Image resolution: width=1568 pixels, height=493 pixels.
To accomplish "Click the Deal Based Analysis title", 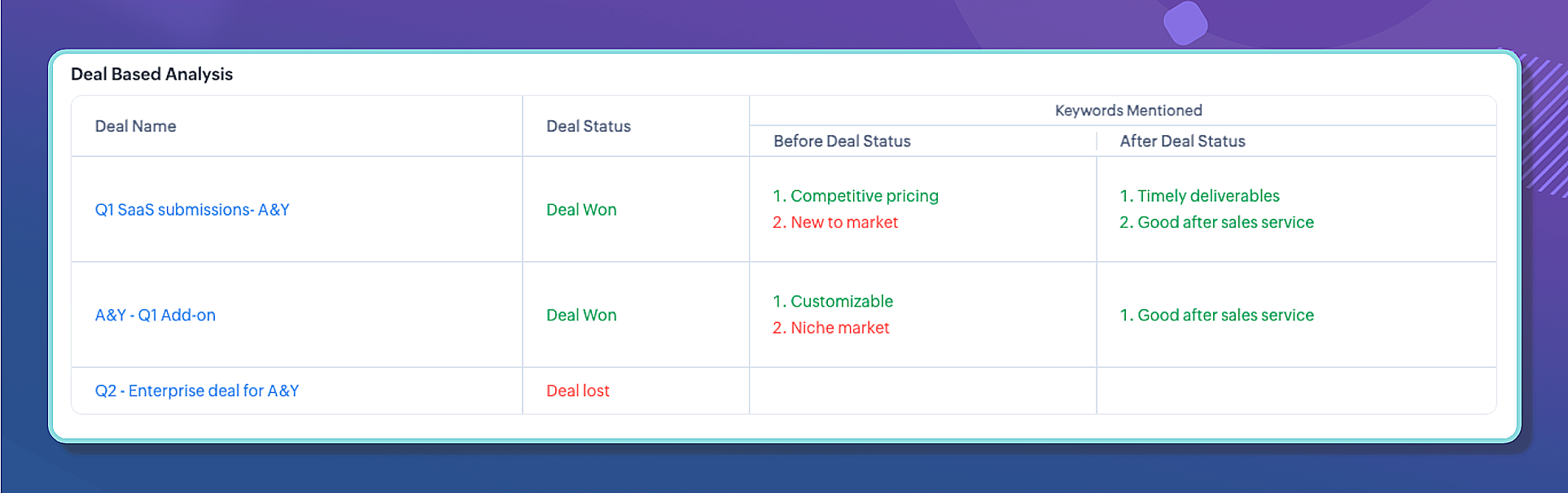I will (151, 74).
